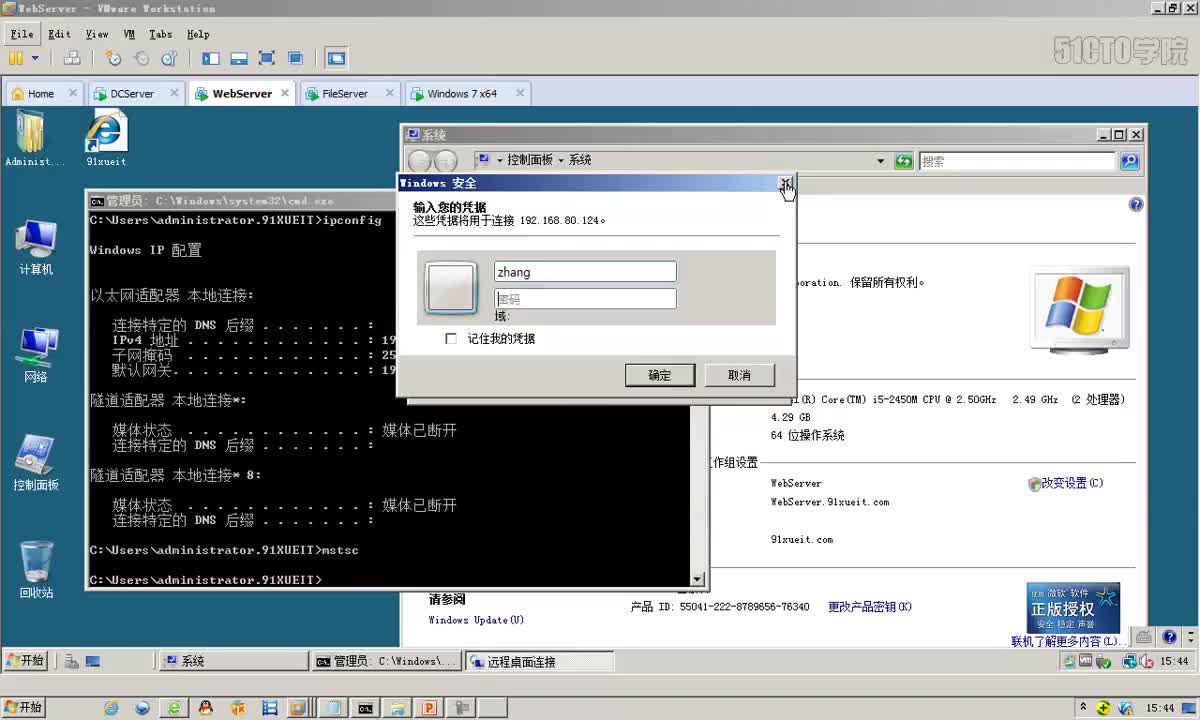Open the Help menu in VMware
The width and height of the screenshot is (1200, 720).
[198, 34]
